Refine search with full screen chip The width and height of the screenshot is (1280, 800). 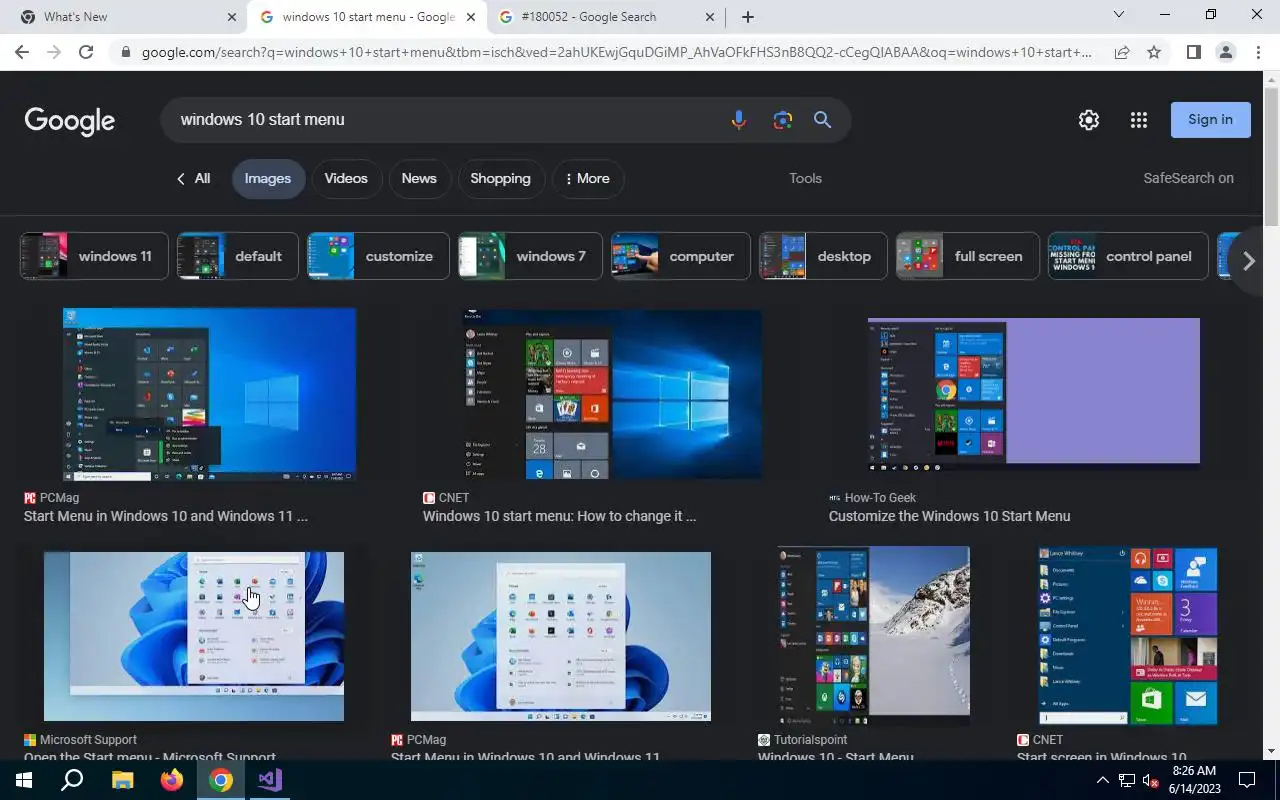(967, 257)
